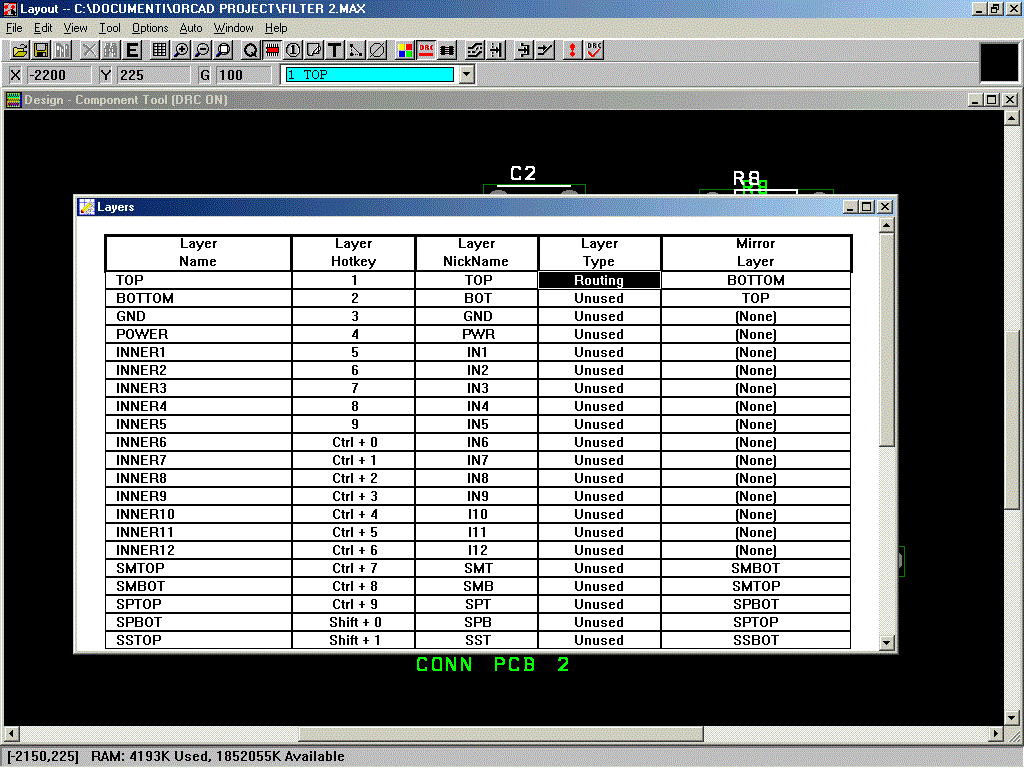The image size is (1024, 768).
Task: Click the Layer Hotkey column header
Action: click(353, 253)
